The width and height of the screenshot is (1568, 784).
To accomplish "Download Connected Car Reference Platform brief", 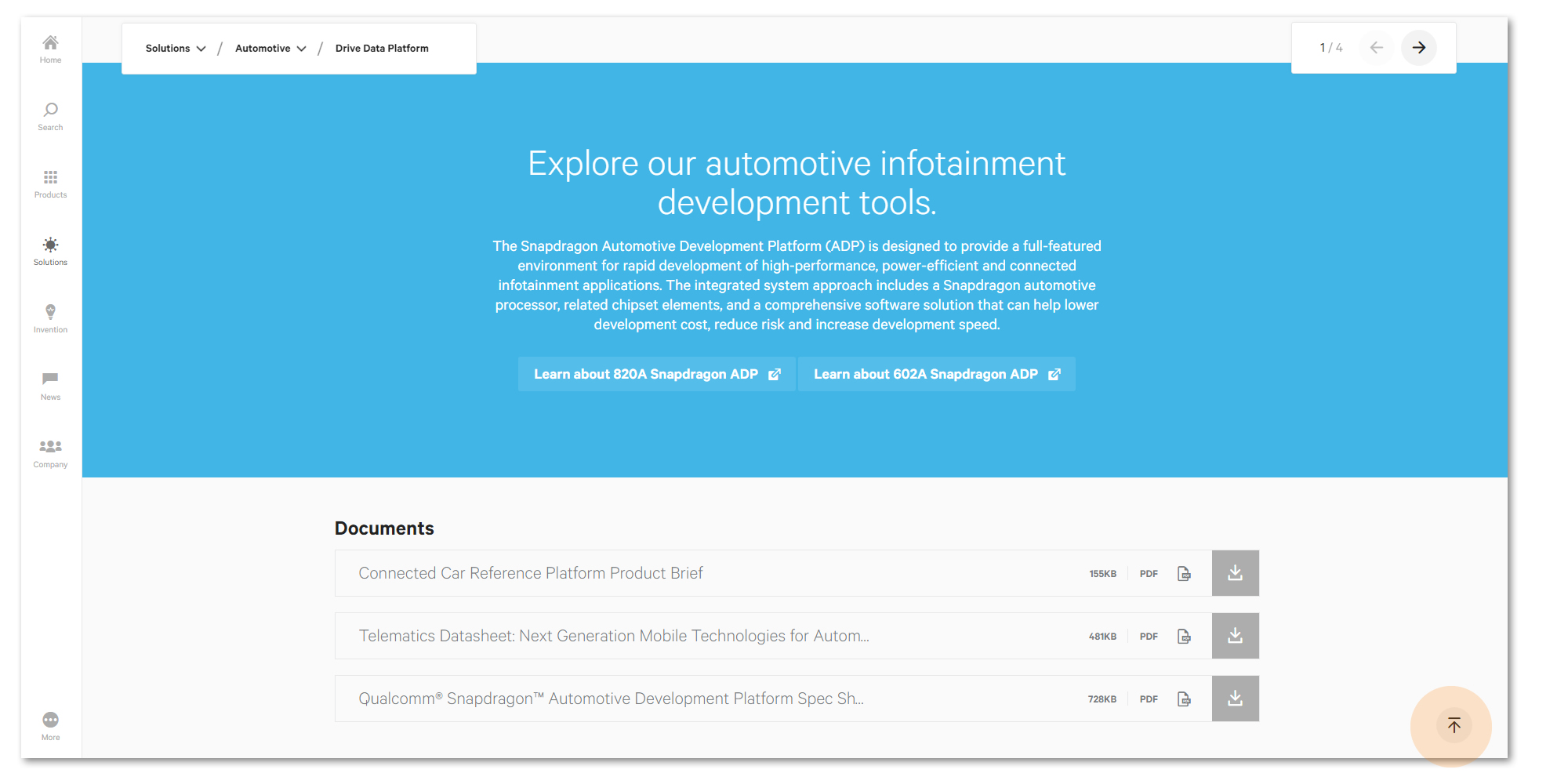I will tap(1235, 573).
